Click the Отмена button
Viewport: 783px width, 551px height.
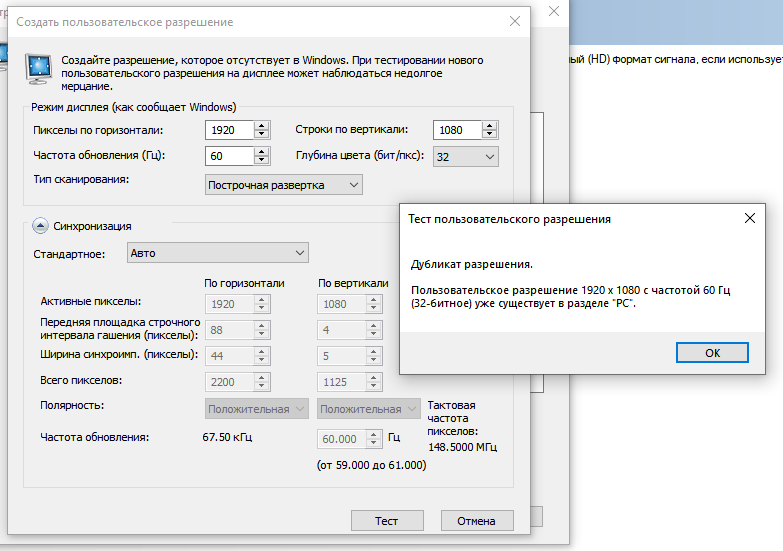point(476,521)
